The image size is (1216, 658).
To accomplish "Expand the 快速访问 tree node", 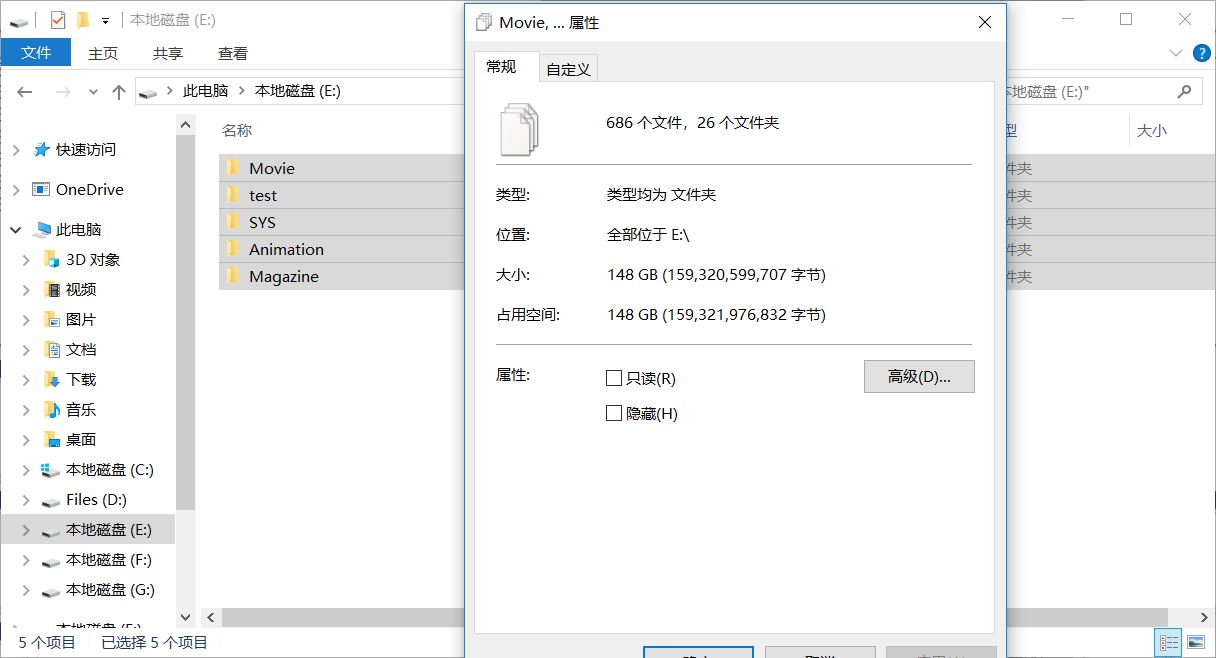I will coord(16,150).
